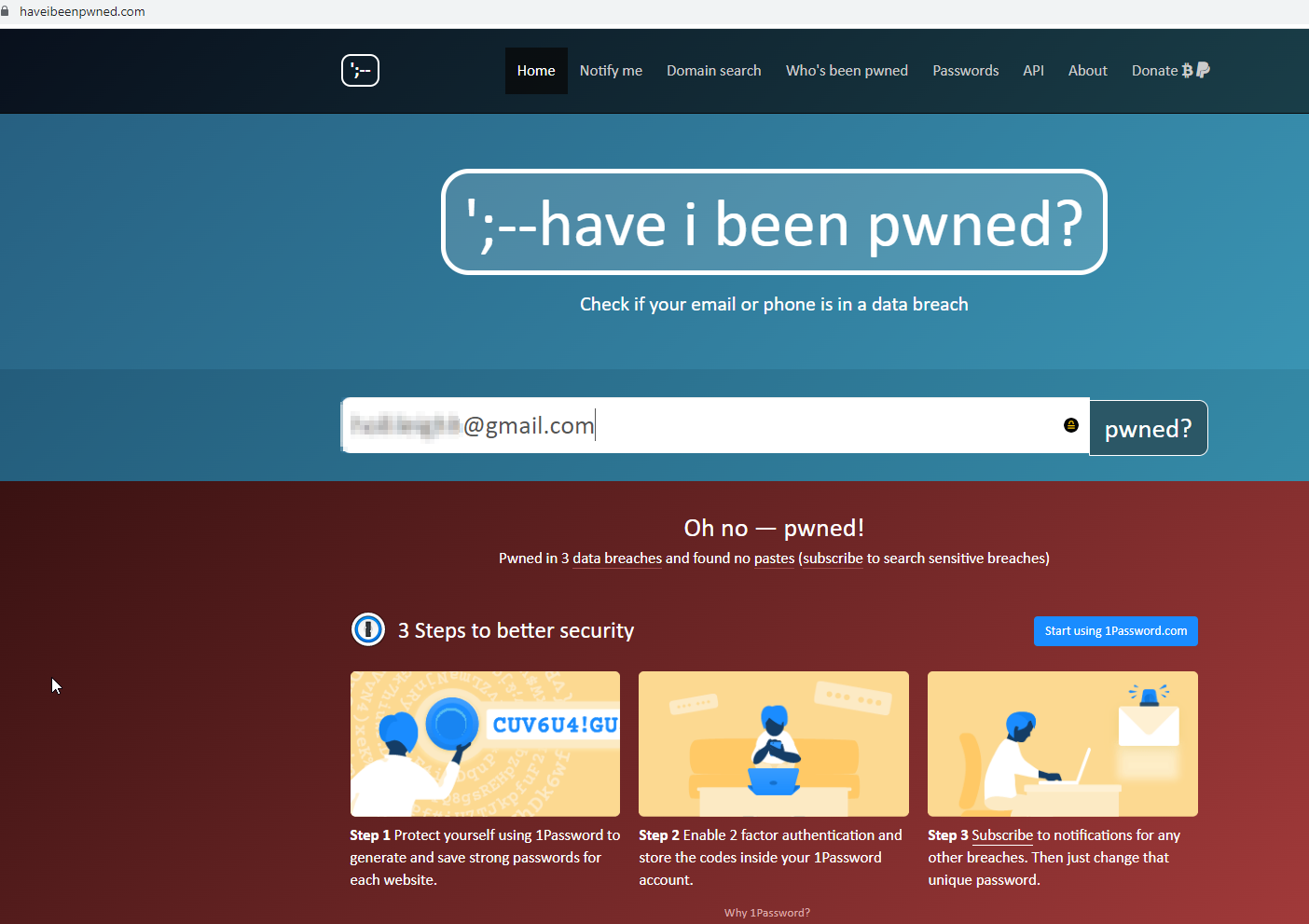Click the HIBP logo icon in navbar
Viewport: 1309px width, 924px height.
pos(360,70)
